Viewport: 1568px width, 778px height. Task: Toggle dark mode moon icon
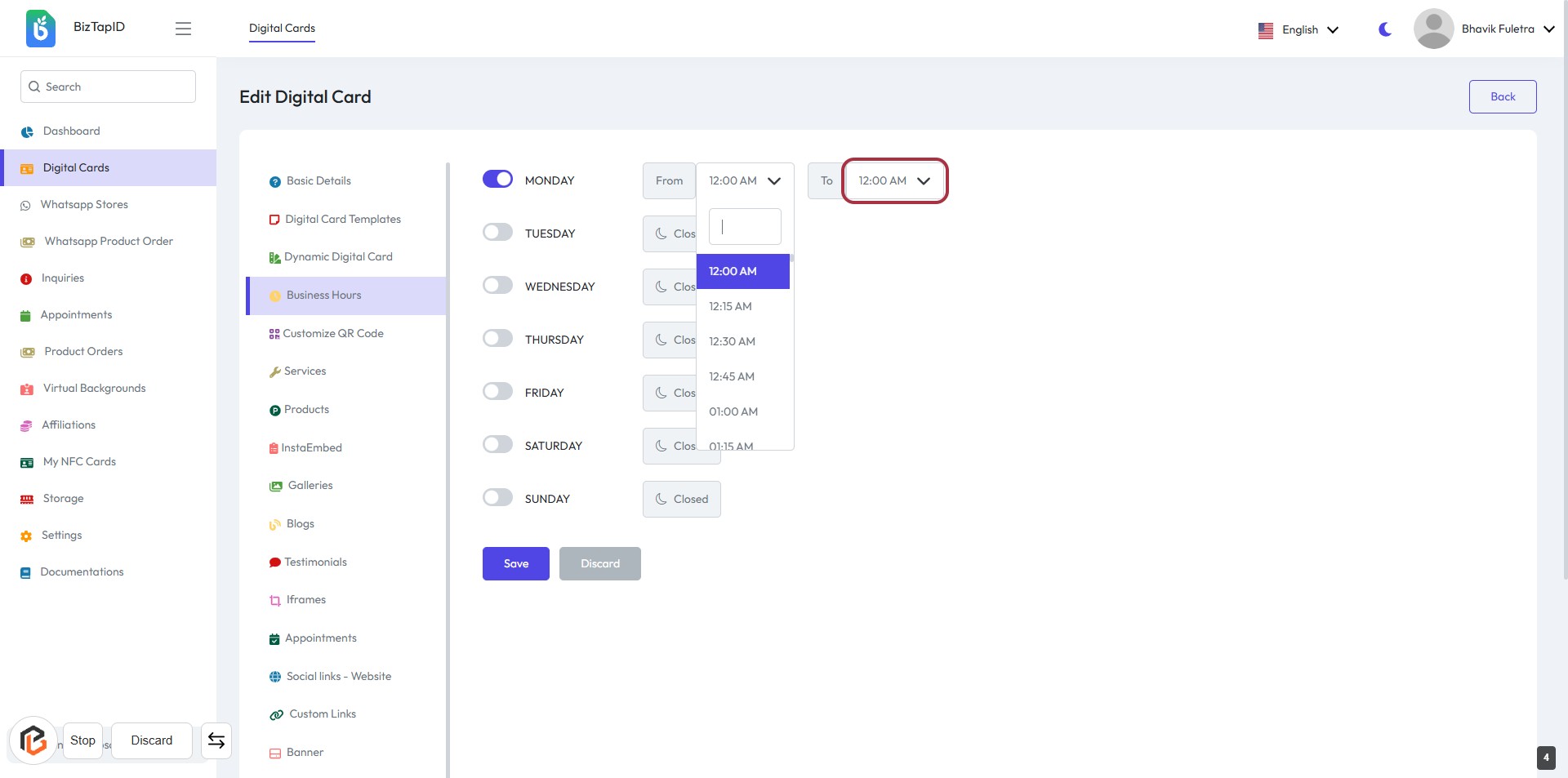1385,29
